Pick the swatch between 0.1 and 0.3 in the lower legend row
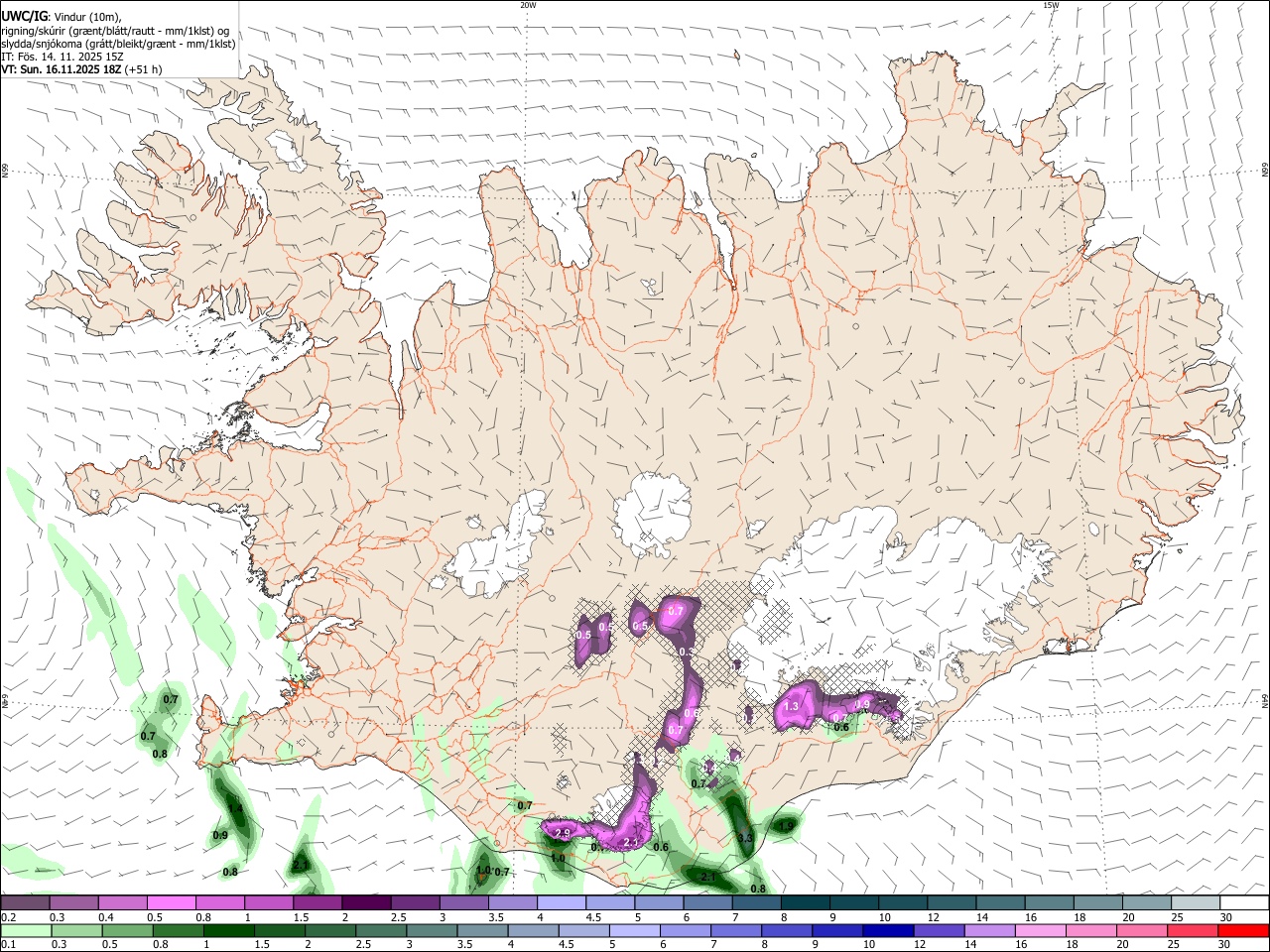The image size is (1270, 952). coord(26,931)
